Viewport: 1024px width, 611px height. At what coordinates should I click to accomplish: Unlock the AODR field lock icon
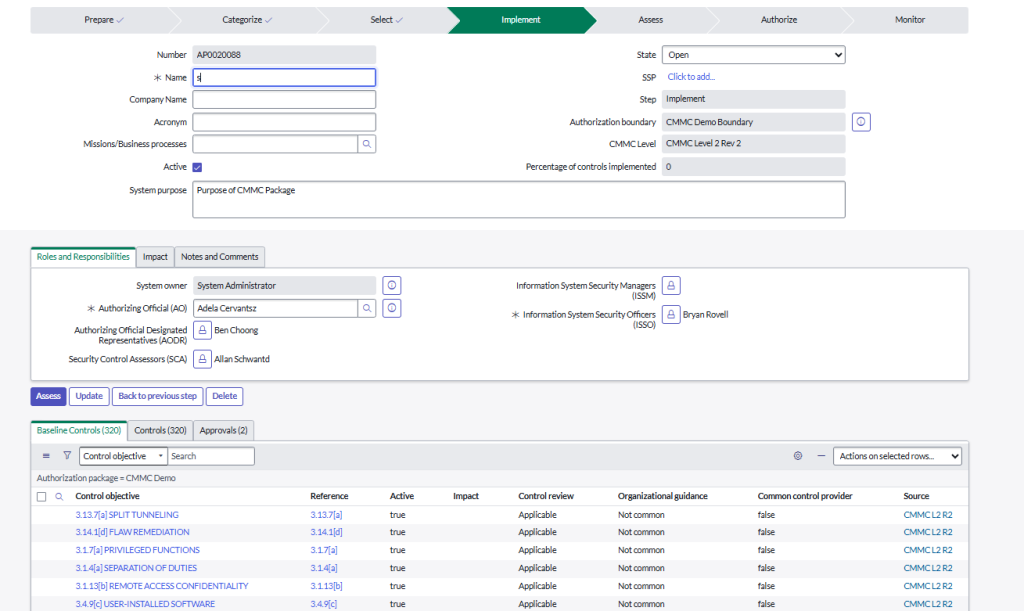[202, 331]
